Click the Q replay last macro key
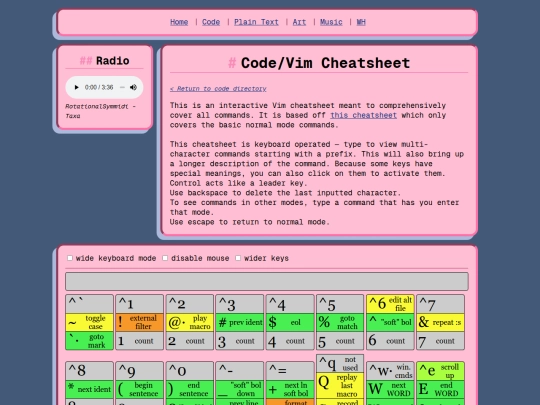540x405 pixels. (x=340, y=385)
